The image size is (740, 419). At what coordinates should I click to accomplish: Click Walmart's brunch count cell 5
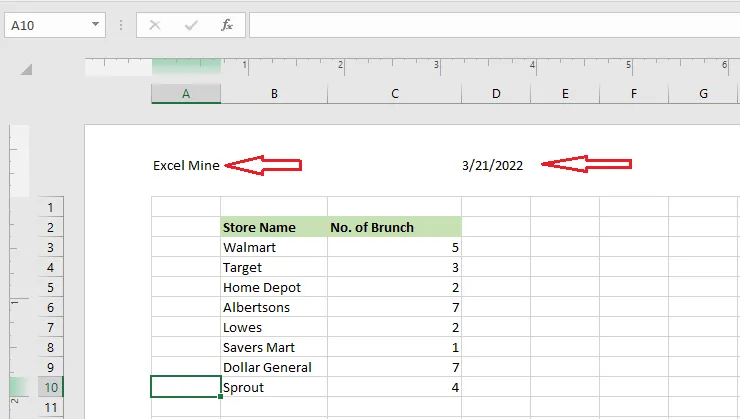[x=394, y=247]
